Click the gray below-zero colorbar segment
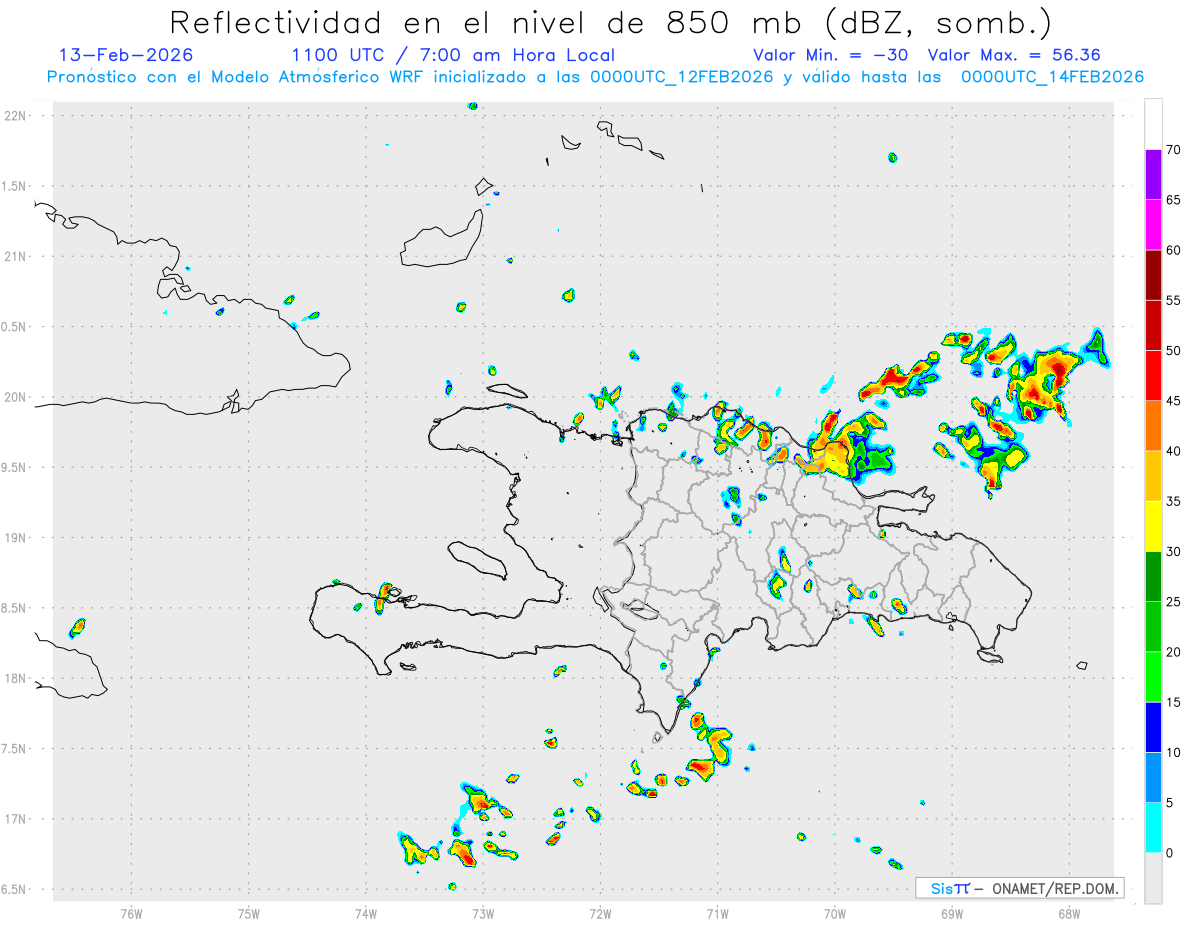This screenshot has height=927, width=1200. click(1153, 878)
